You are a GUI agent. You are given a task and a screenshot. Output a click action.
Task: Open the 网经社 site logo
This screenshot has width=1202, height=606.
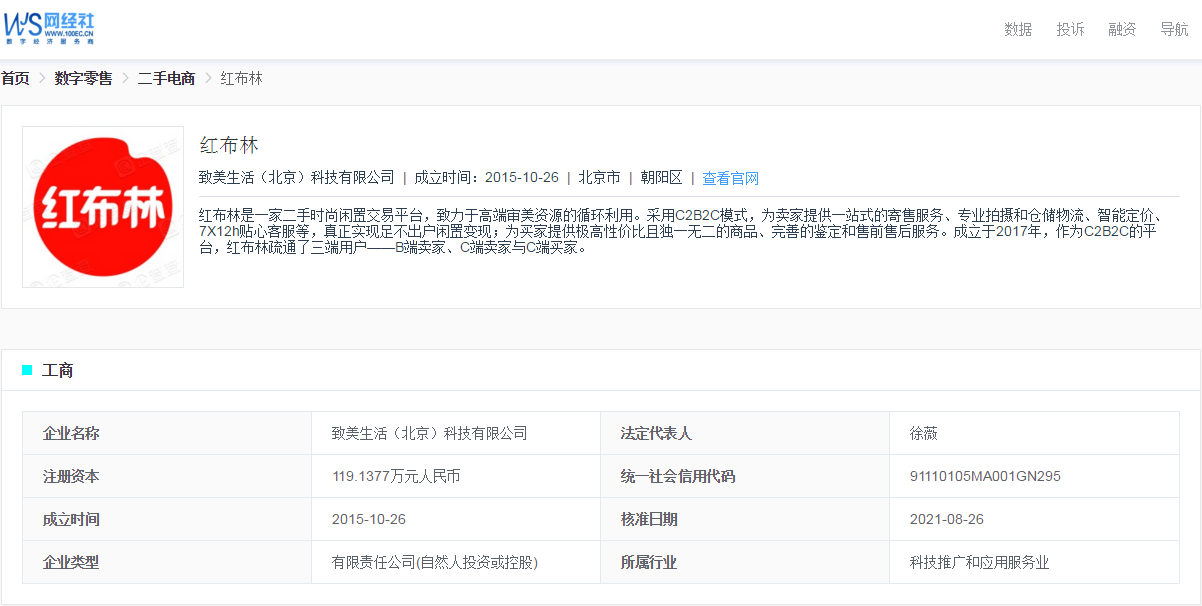click(x=50, y=28)
